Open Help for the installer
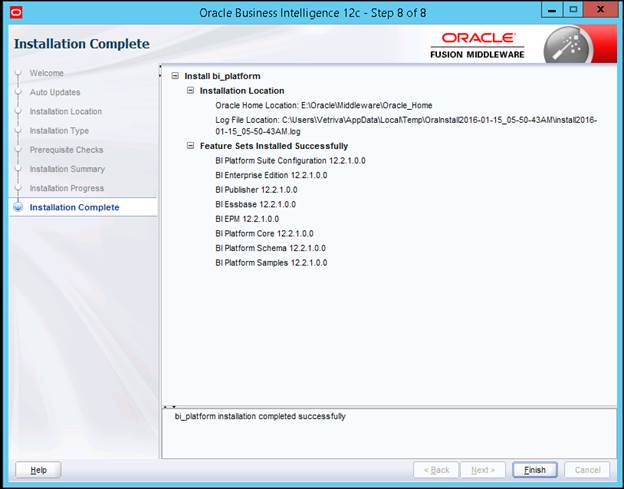 click(38, 470)
